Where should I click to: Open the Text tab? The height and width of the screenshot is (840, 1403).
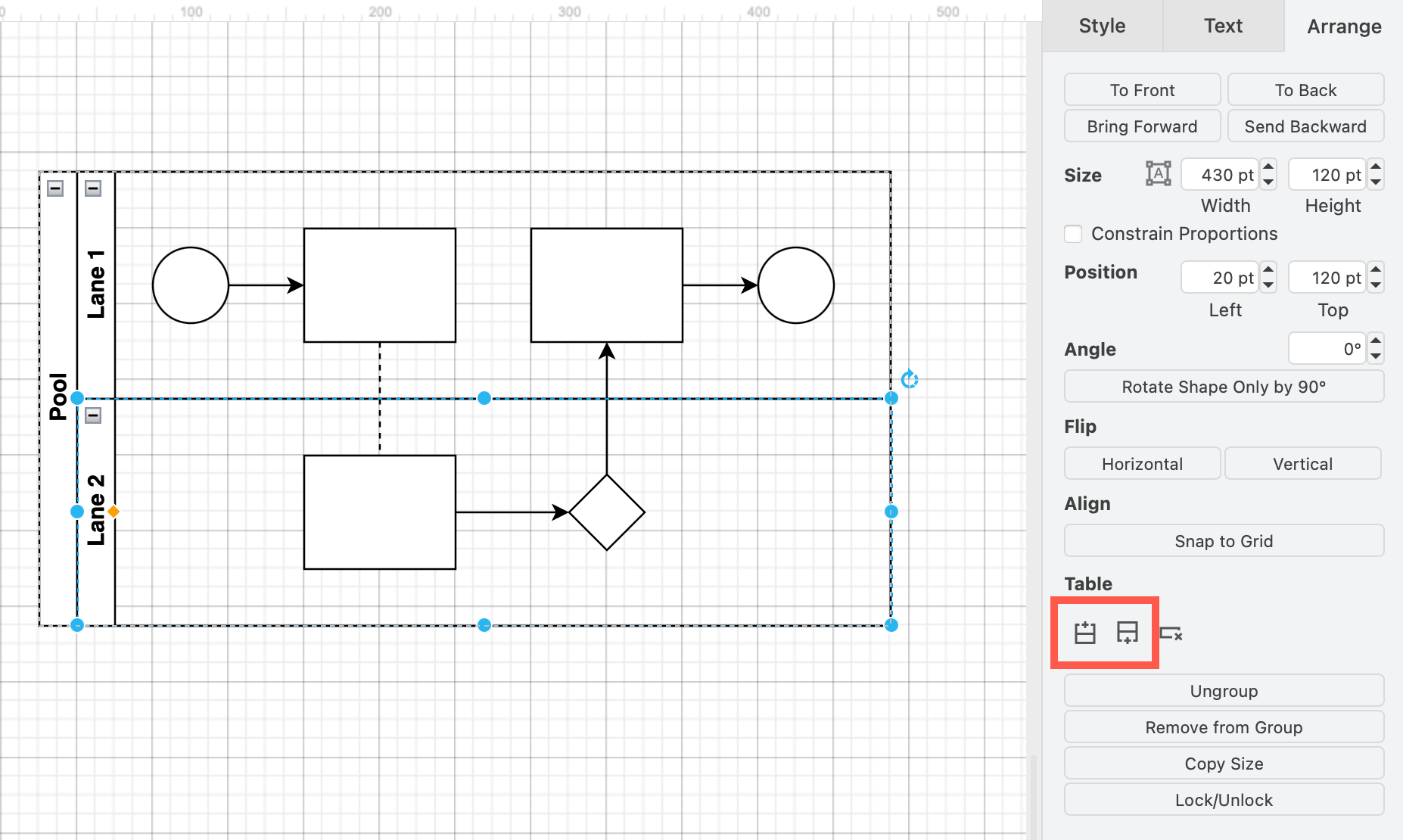click(x=1223, y=26)
